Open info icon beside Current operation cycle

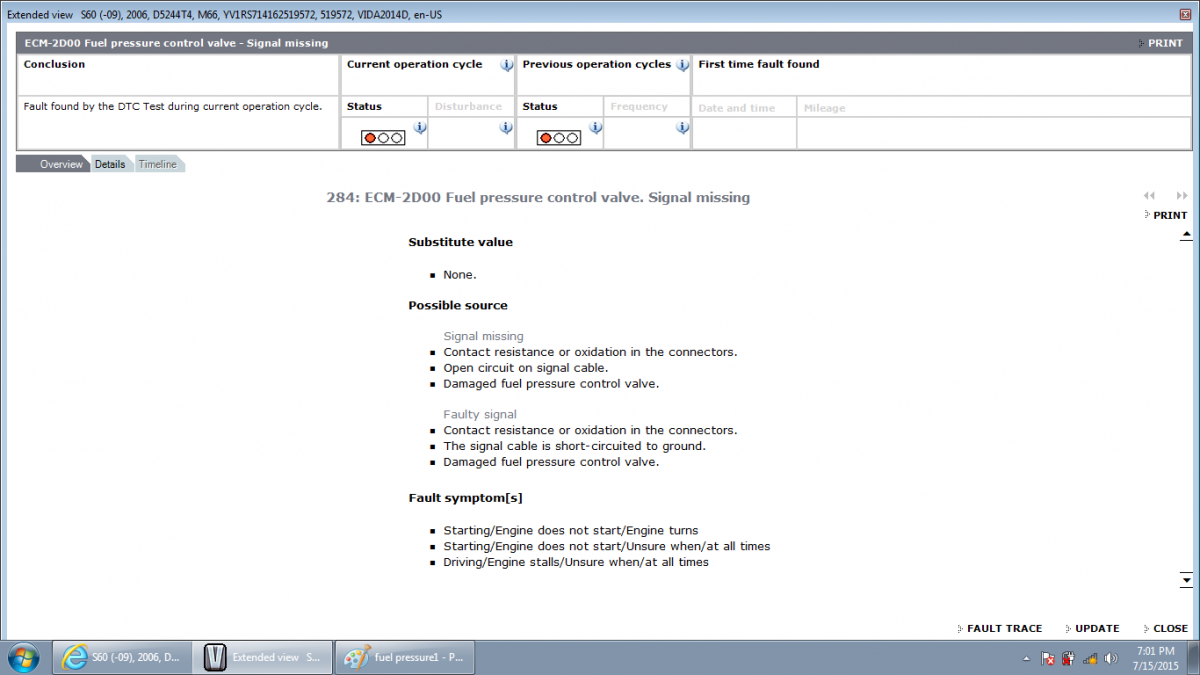tap(507, 65)
